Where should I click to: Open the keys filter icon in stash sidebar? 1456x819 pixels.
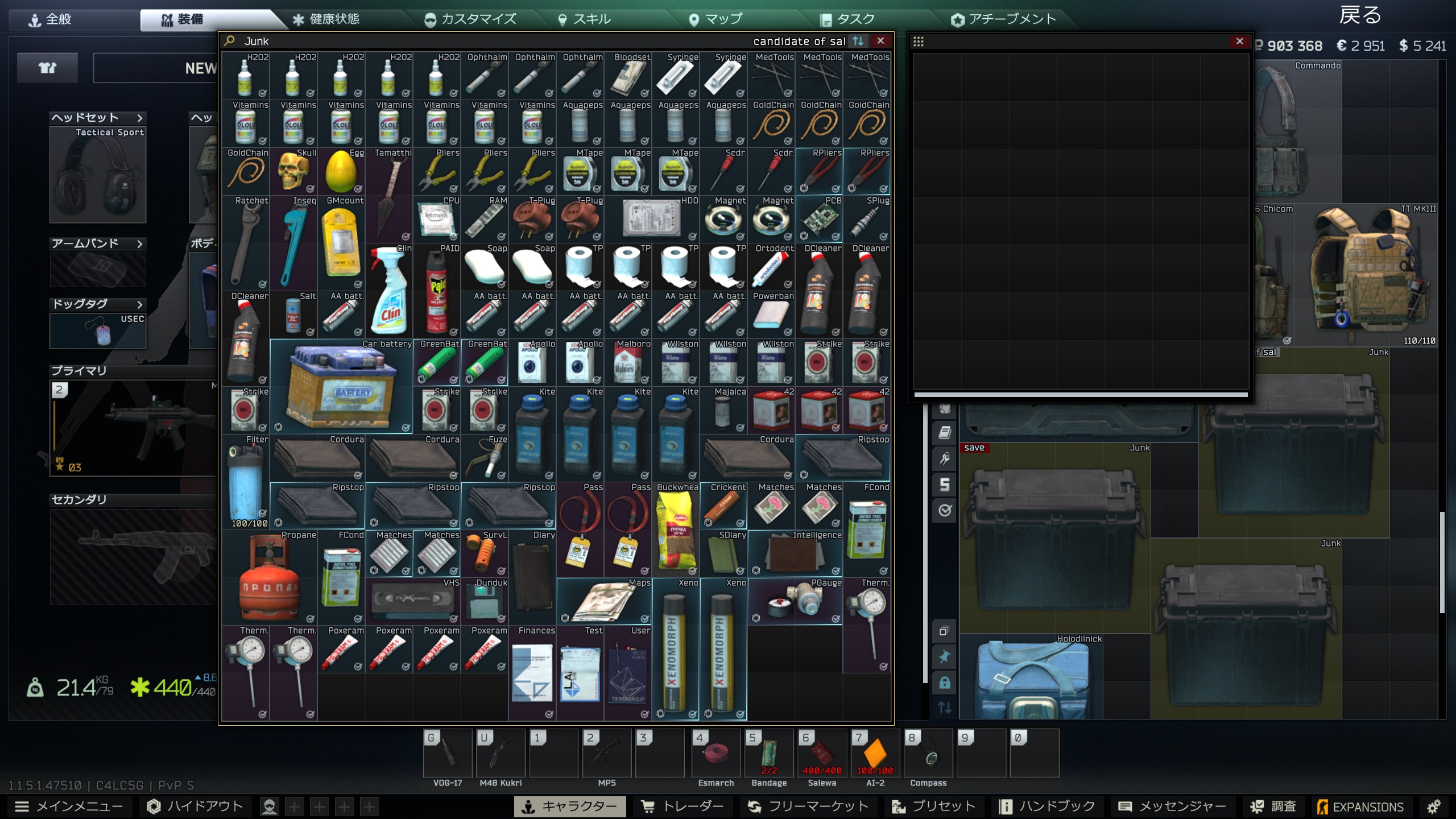[x=945, y=458]
